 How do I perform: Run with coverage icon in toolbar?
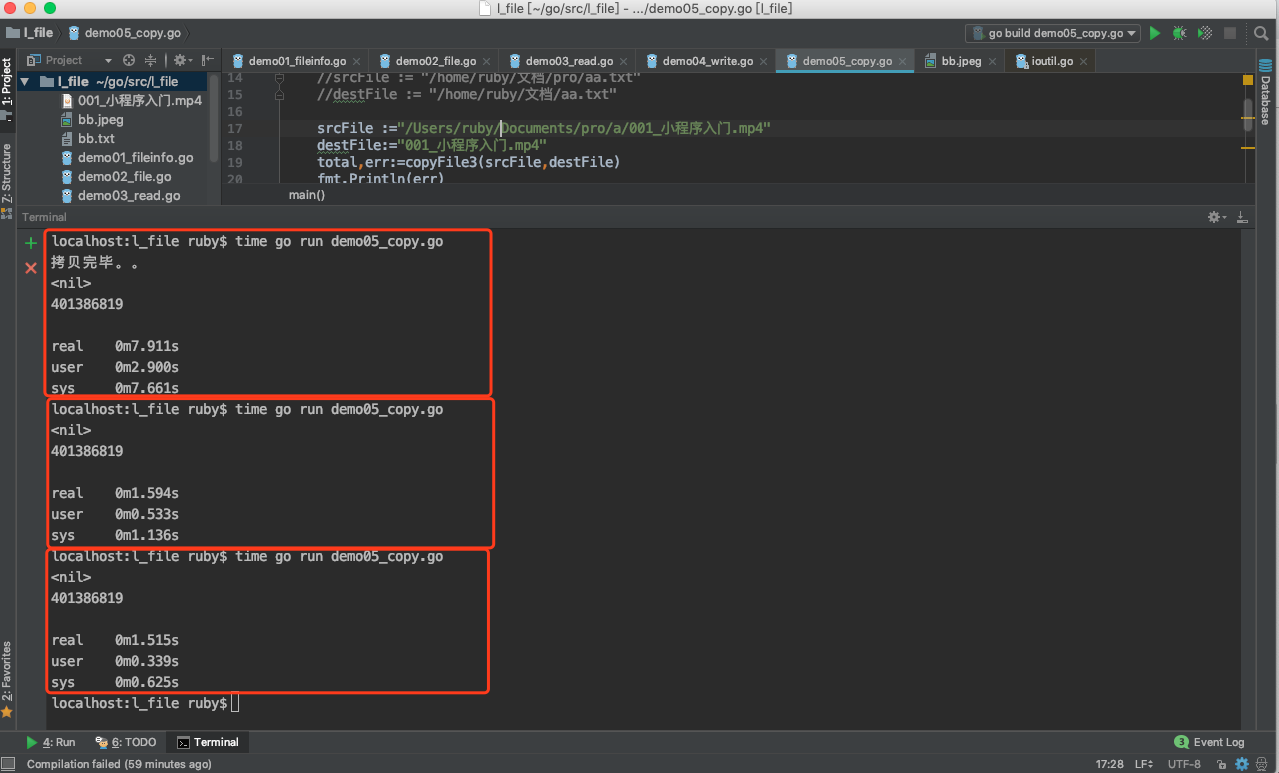[1205, 33]
